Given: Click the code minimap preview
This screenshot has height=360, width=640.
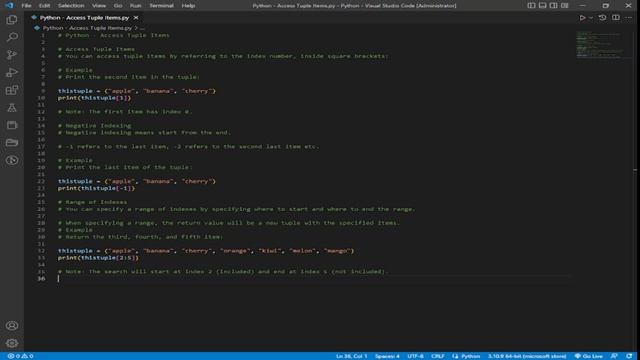Looking at the screenshot, I should point(600,45).
